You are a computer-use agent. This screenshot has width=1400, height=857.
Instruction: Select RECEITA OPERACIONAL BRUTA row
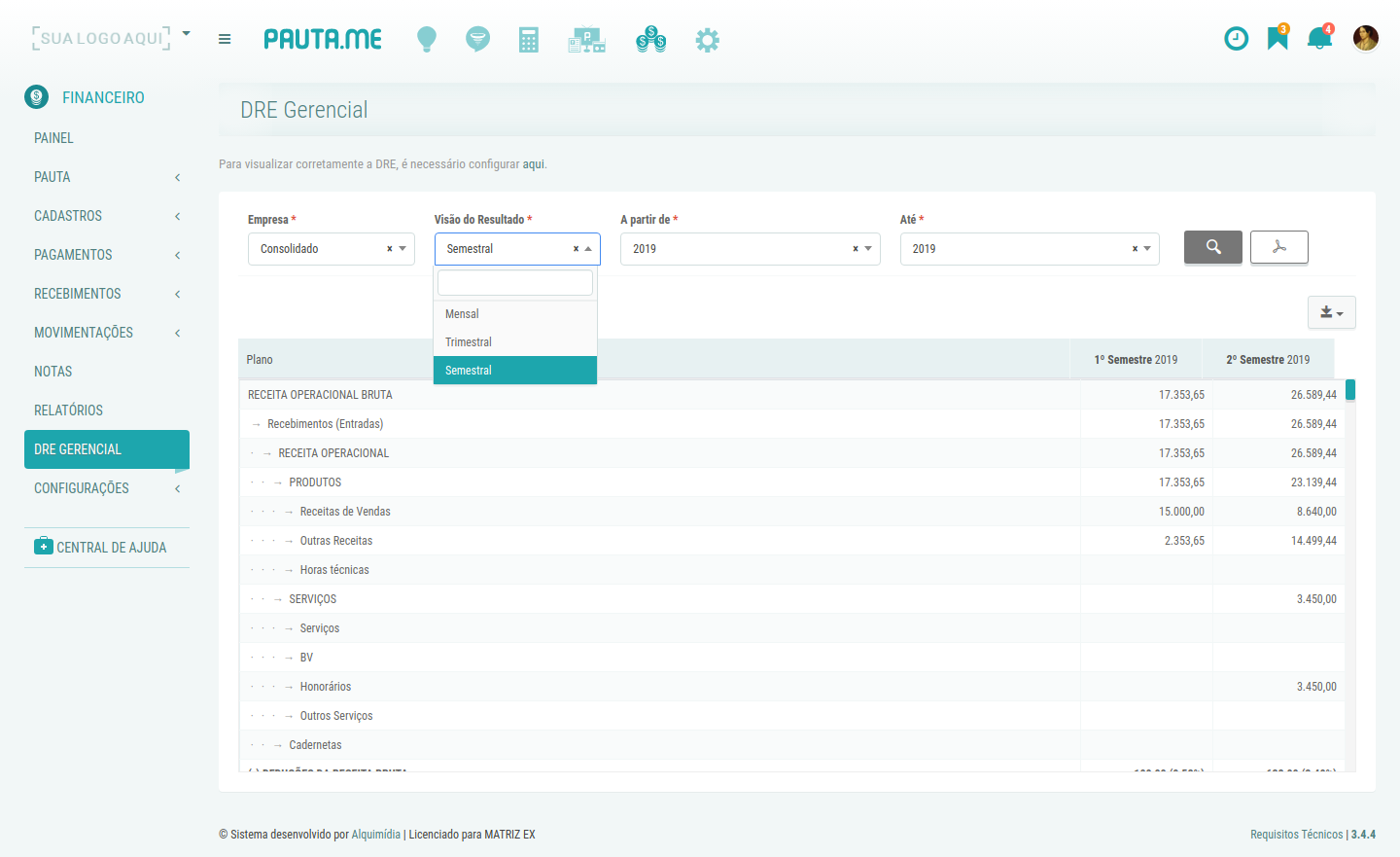pyautogui.click(x=791, y=395)
